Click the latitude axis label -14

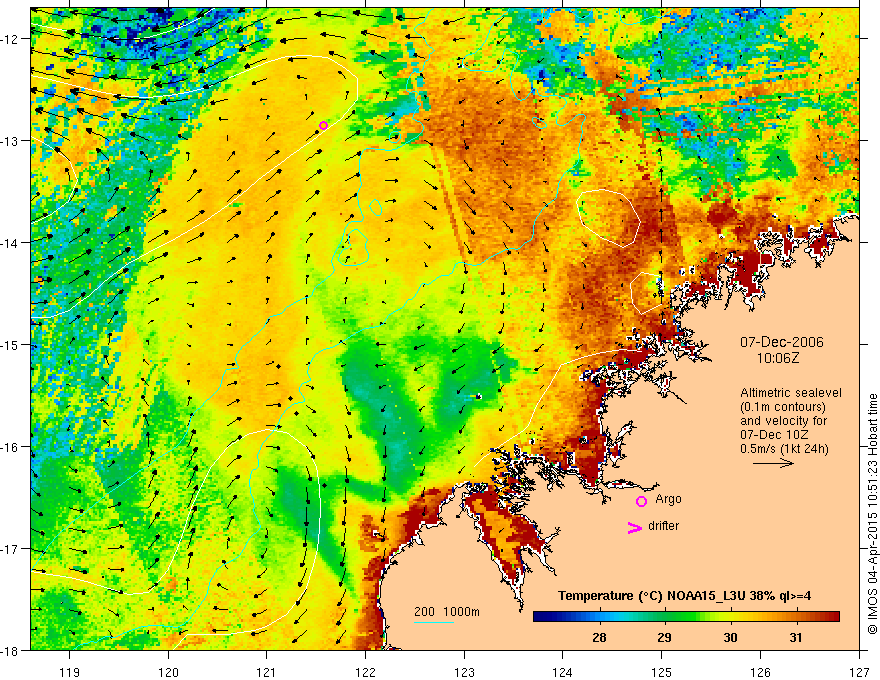click(10, 243)
